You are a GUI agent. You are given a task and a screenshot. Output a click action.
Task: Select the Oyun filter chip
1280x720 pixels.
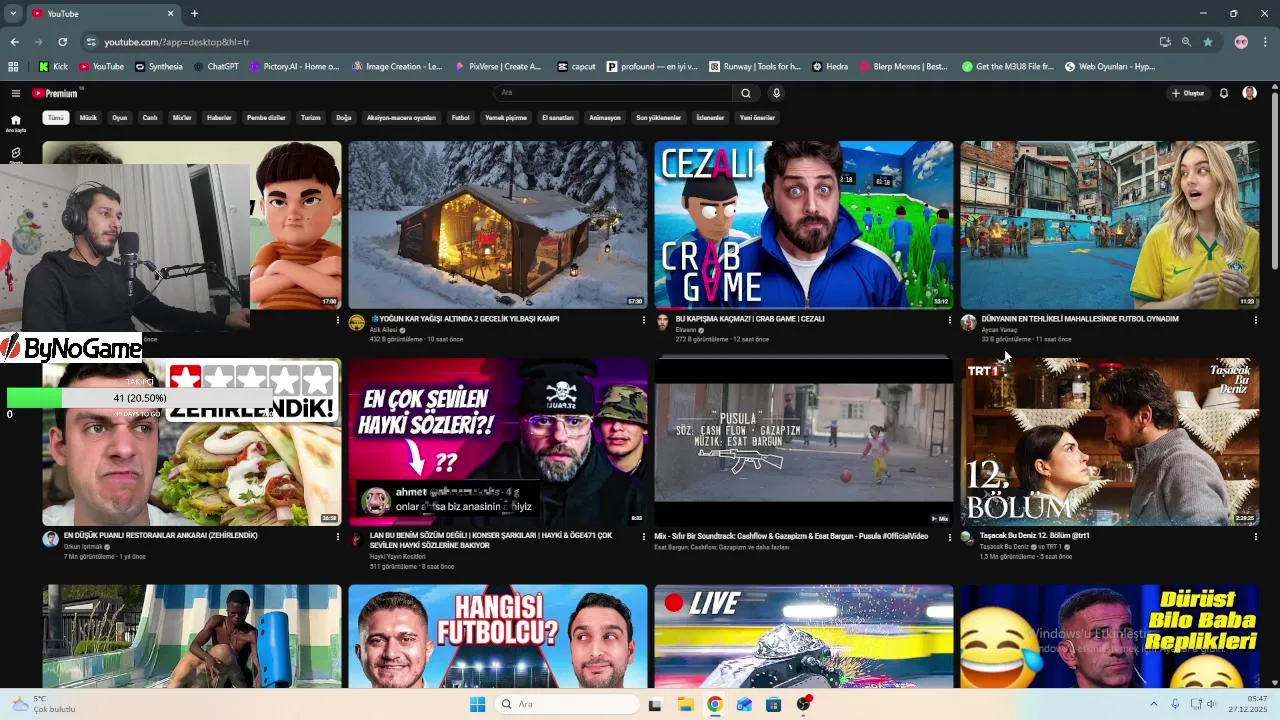point(120,117)
